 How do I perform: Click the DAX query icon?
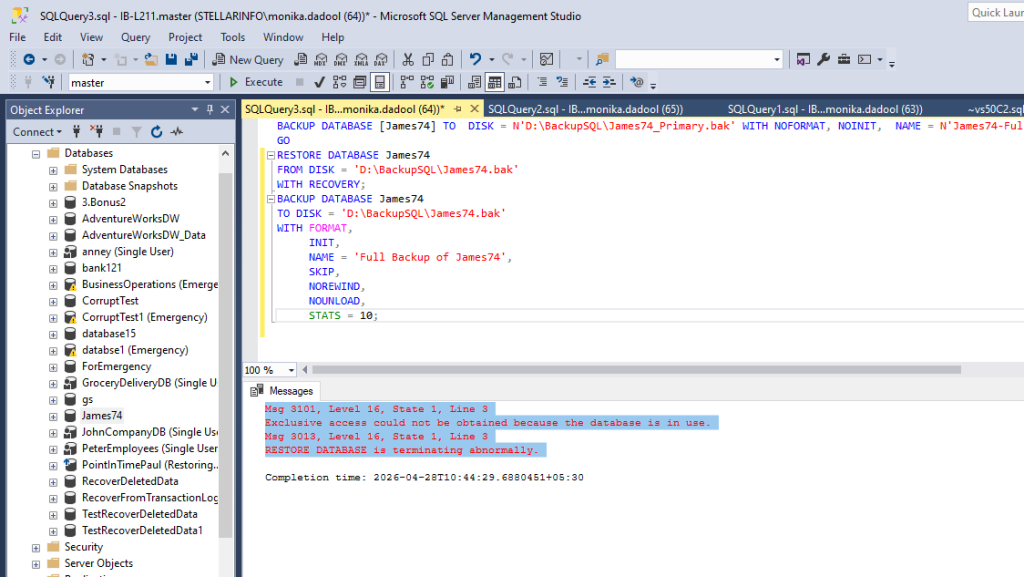(381, 59)
